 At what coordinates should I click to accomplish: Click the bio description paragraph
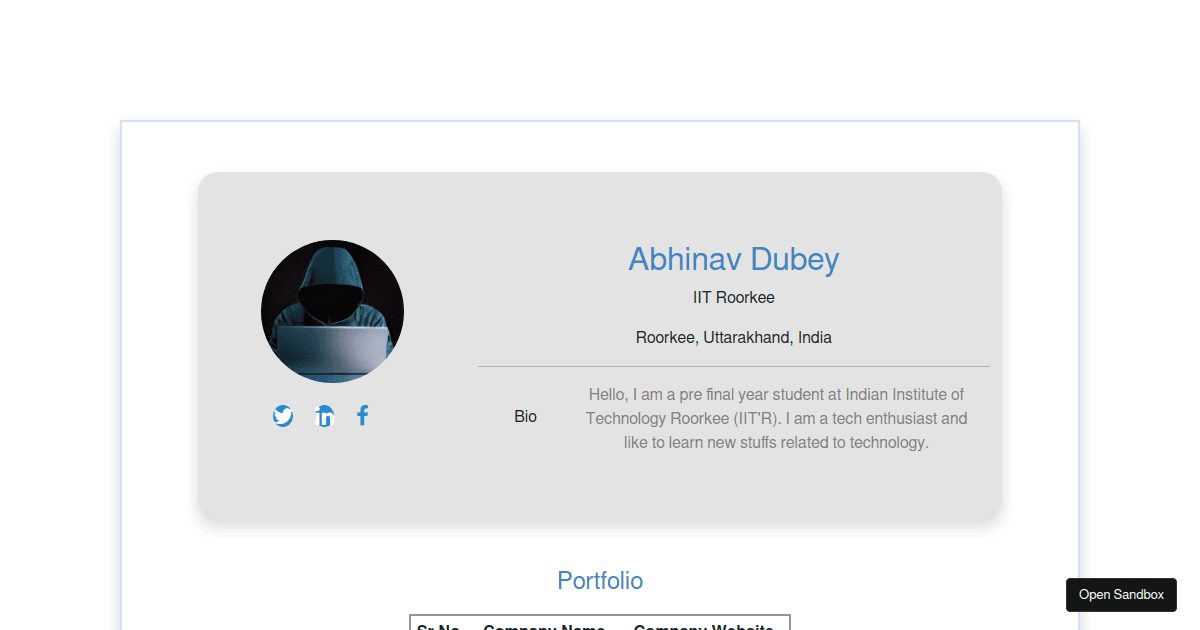click(775, 418)
